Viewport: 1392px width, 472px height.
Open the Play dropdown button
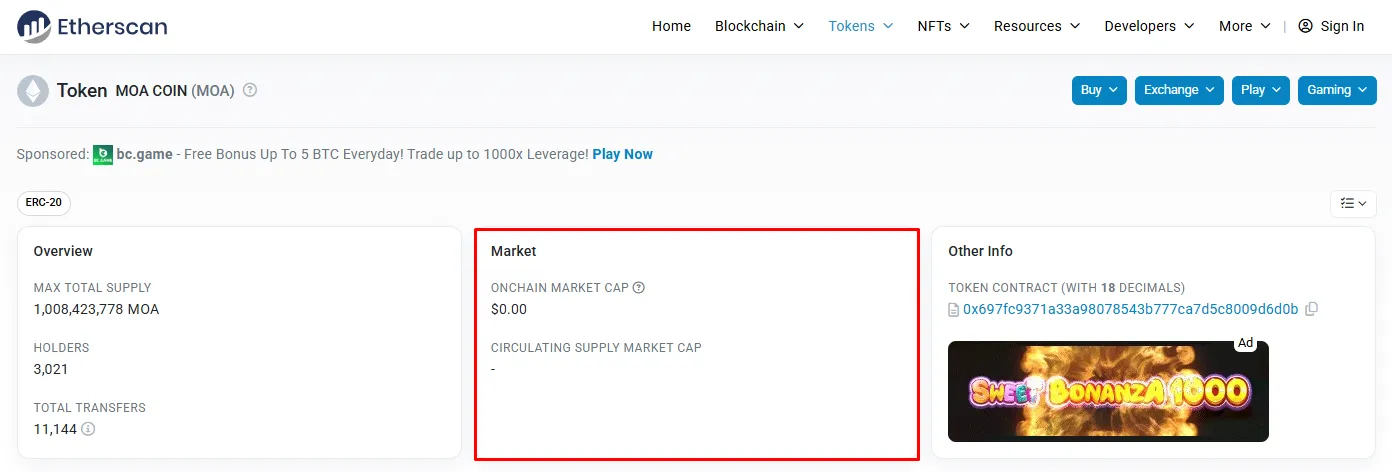pyautogui.click(x=1261, y=90)
